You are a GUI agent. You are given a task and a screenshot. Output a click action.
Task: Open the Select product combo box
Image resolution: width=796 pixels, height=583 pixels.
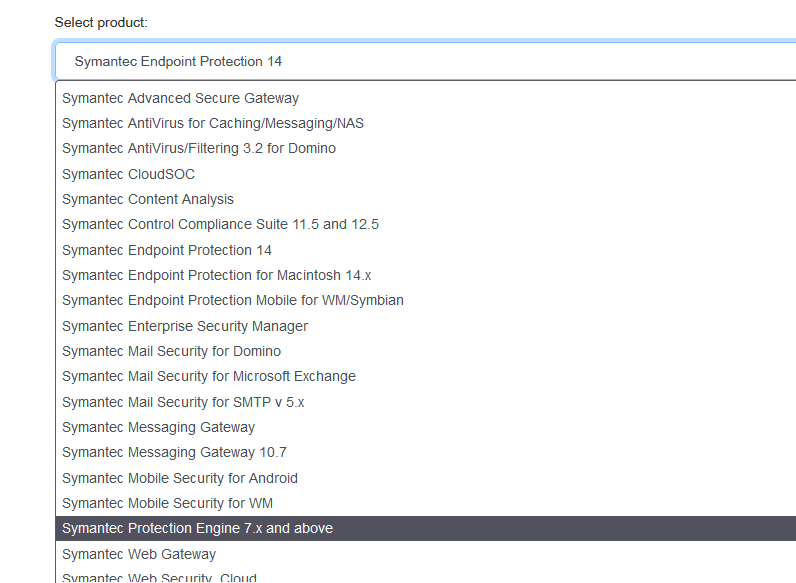click(x=425, y=61)
